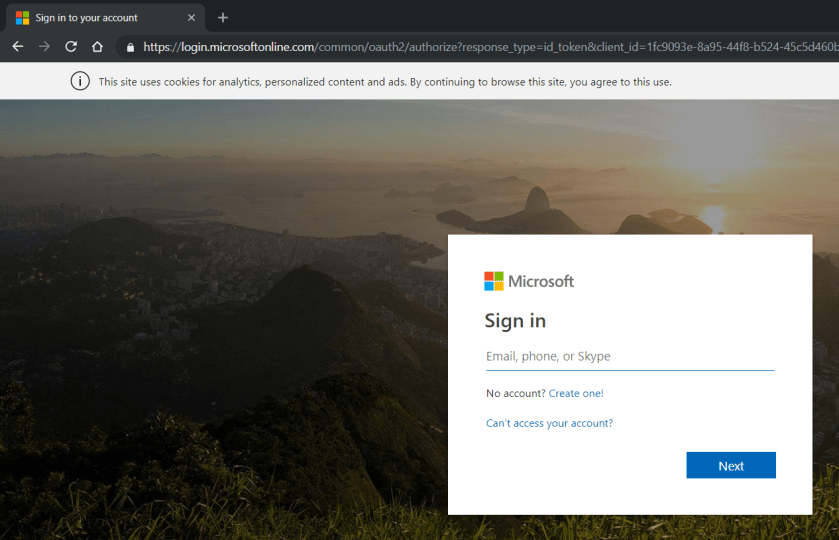Open the "Create one!" account link
The image size is (839, 540).
(x=576, y=393)
